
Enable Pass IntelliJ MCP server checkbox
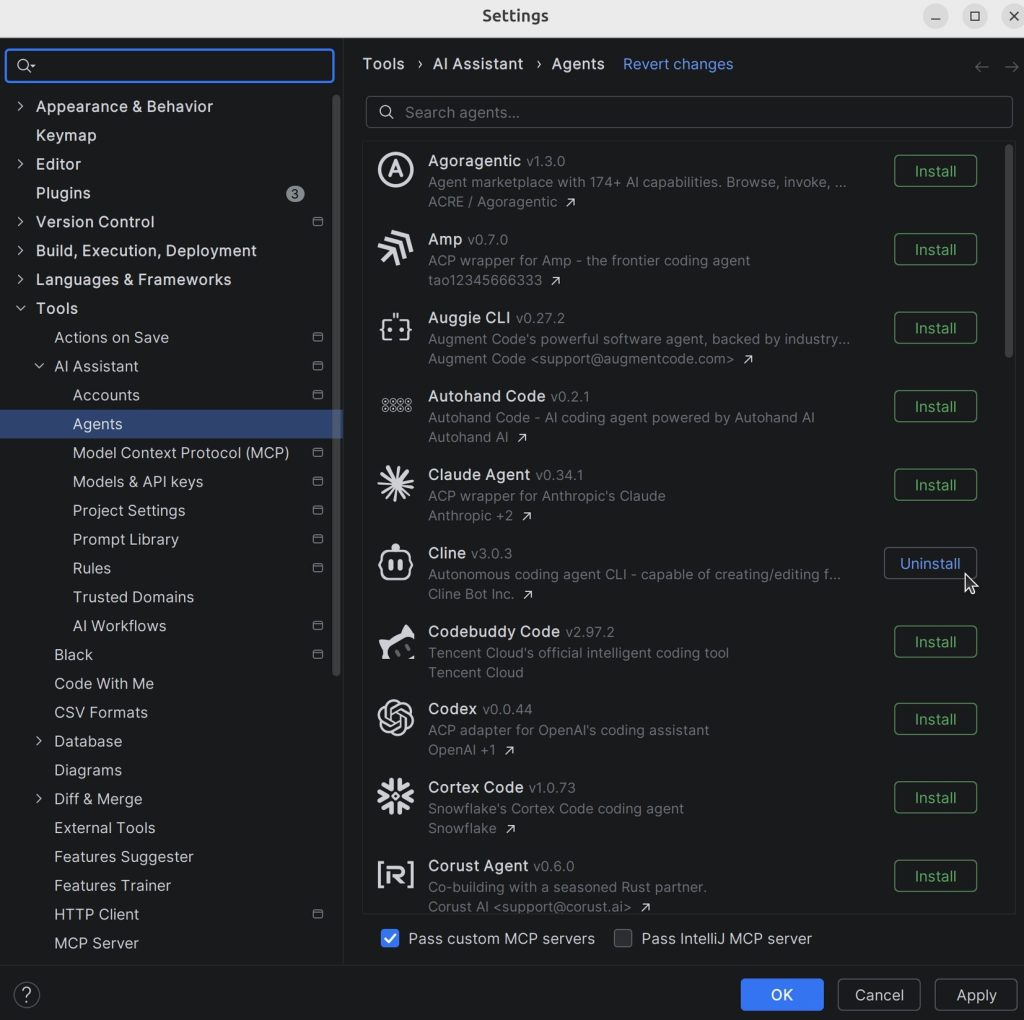click(623, 938)
